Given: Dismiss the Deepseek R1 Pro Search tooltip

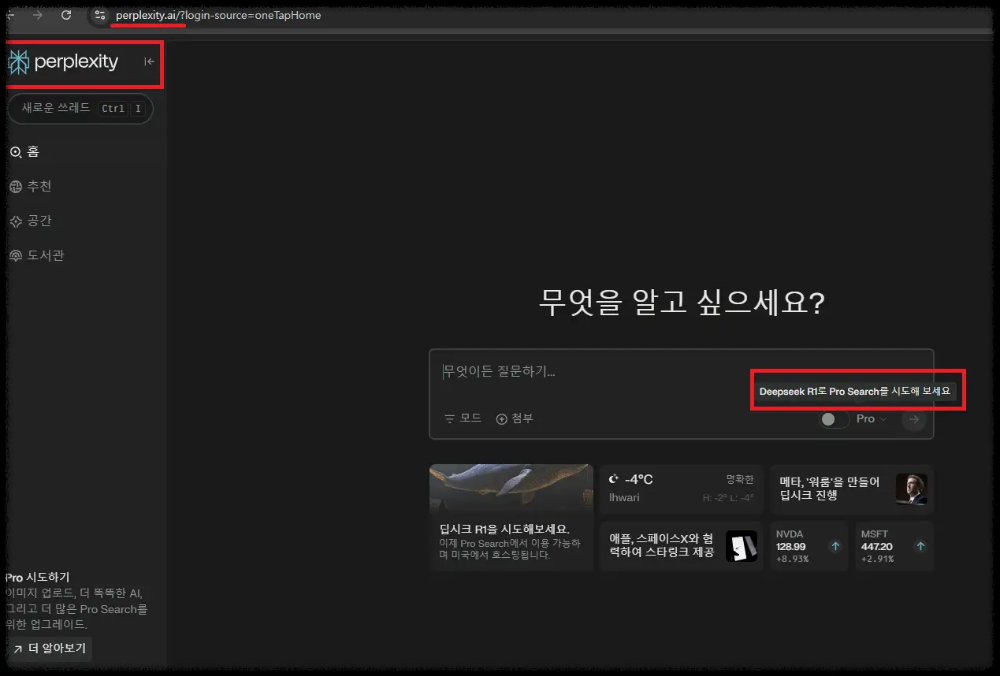Looking at the screenshot, I should [x=857, y=391].
